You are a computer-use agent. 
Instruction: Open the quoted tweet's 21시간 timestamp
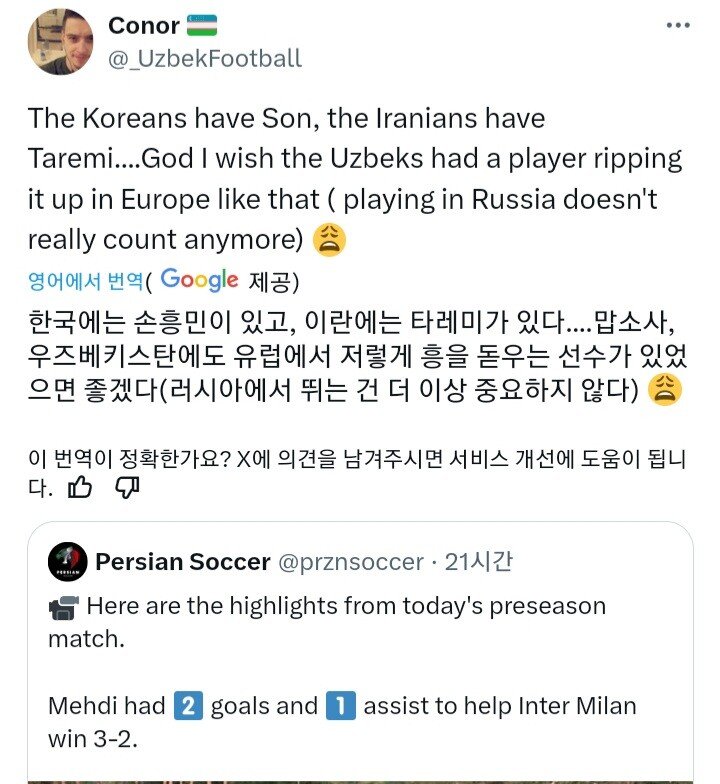(479, 562)
